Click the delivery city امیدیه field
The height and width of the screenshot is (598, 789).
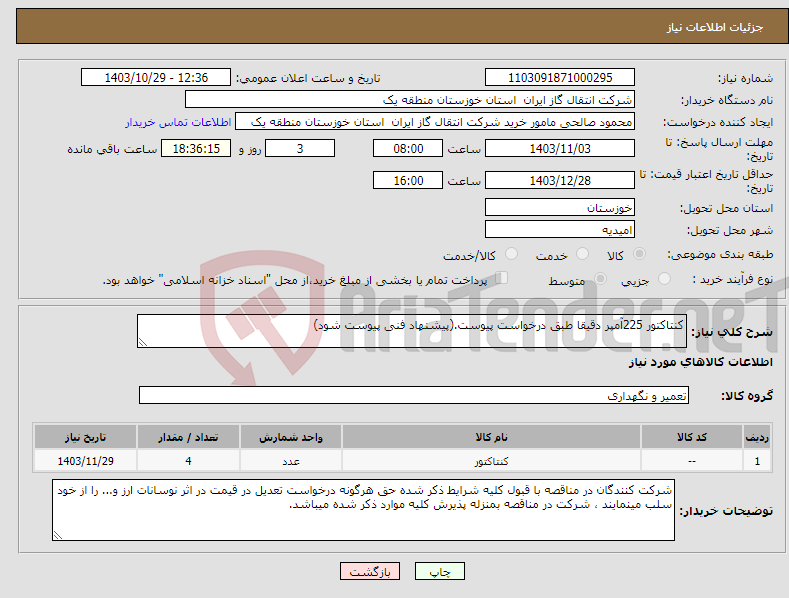tap(560, 230)
